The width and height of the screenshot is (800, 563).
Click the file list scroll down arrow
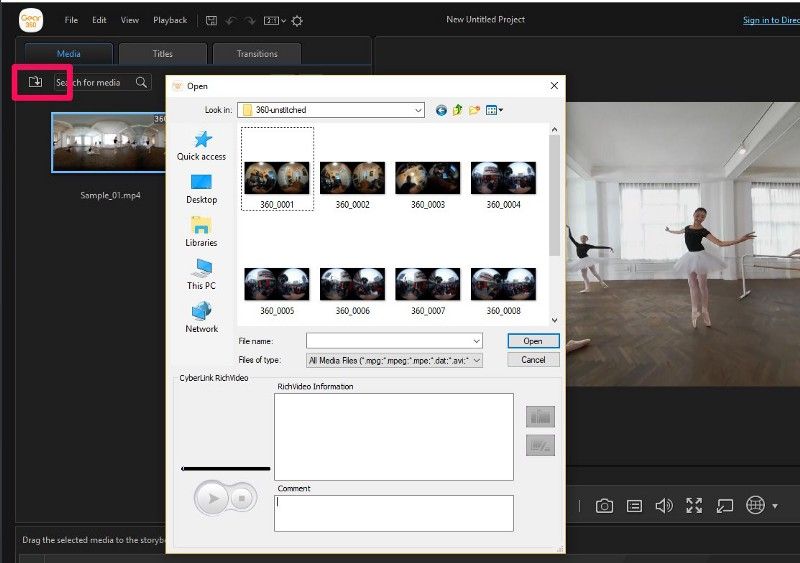(555, 320)
